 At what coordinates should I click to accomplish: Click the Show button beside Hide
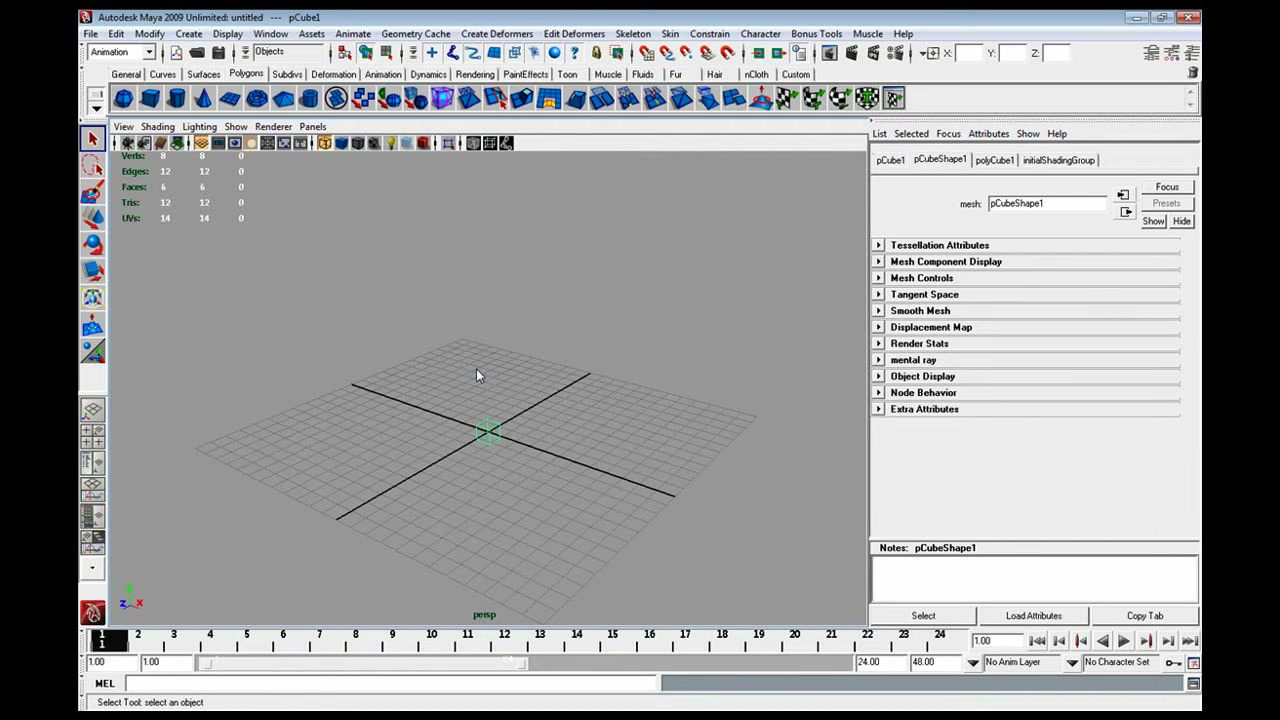tap(1154, 221)
